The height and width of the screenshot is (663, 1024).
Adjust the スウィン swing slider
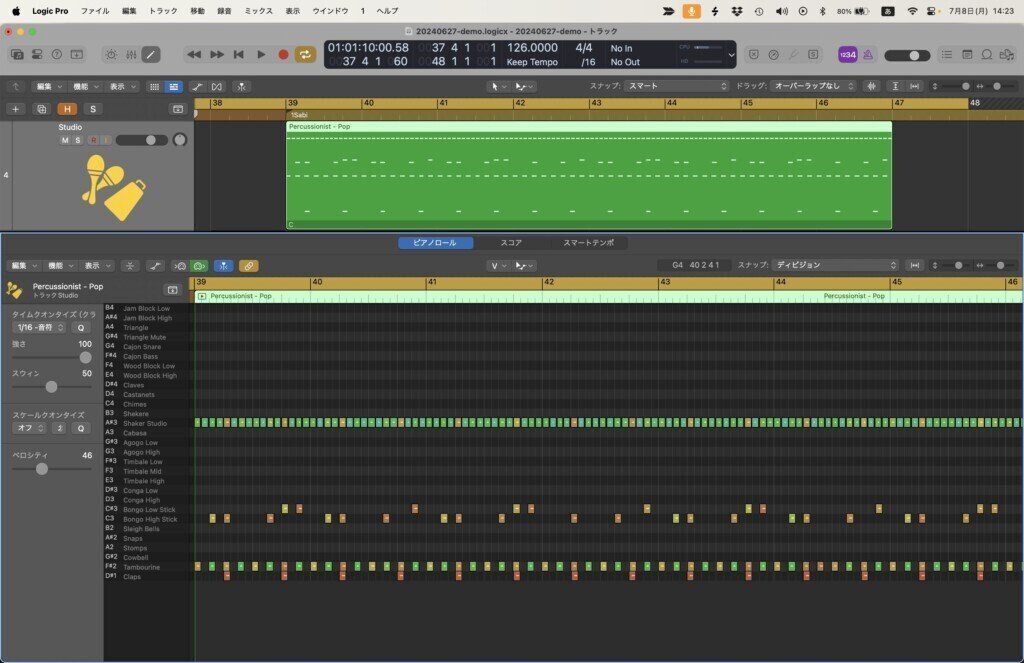tap(52, 387)
